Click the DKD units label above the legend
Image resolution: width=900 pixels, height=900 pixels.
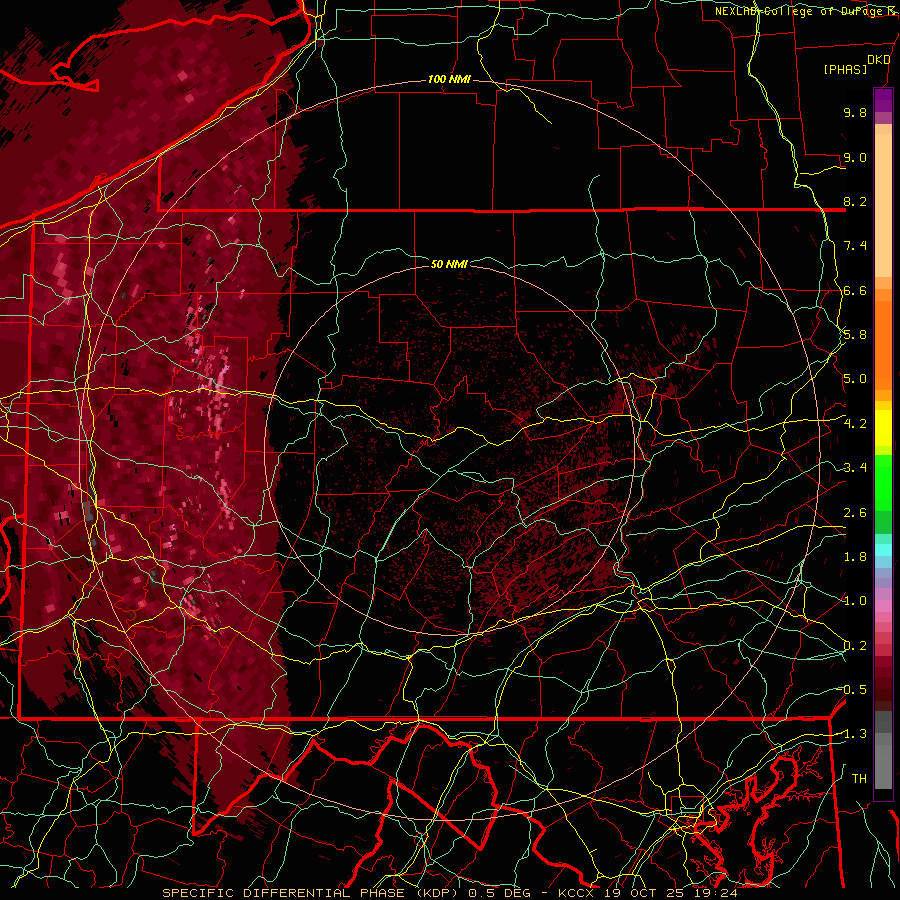[x=879, y=60]
